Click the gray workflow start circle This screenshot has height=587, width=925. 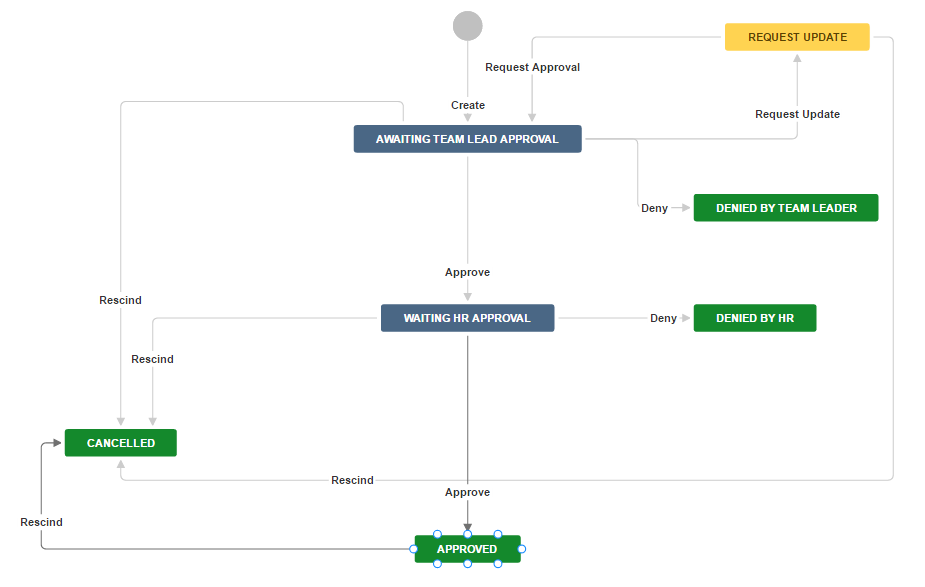pos(467,25)
